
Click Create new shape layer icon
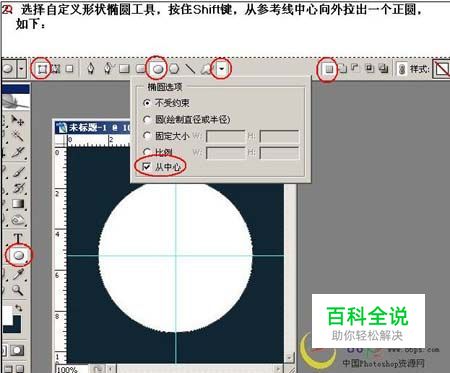(x=329, y=69)
